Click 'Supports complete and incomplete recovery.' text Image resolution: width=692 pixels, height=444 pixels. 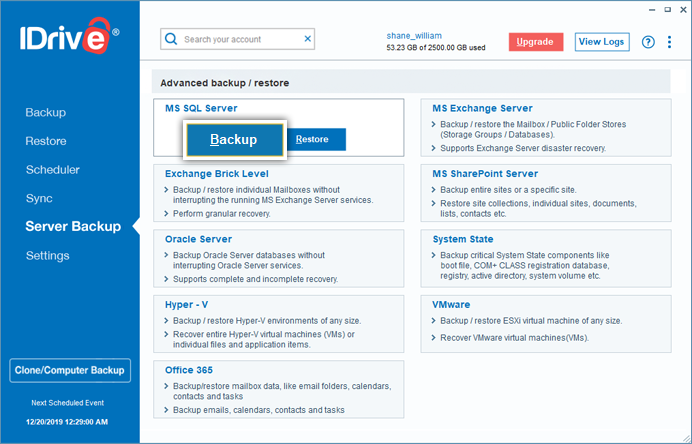(256, 279)
